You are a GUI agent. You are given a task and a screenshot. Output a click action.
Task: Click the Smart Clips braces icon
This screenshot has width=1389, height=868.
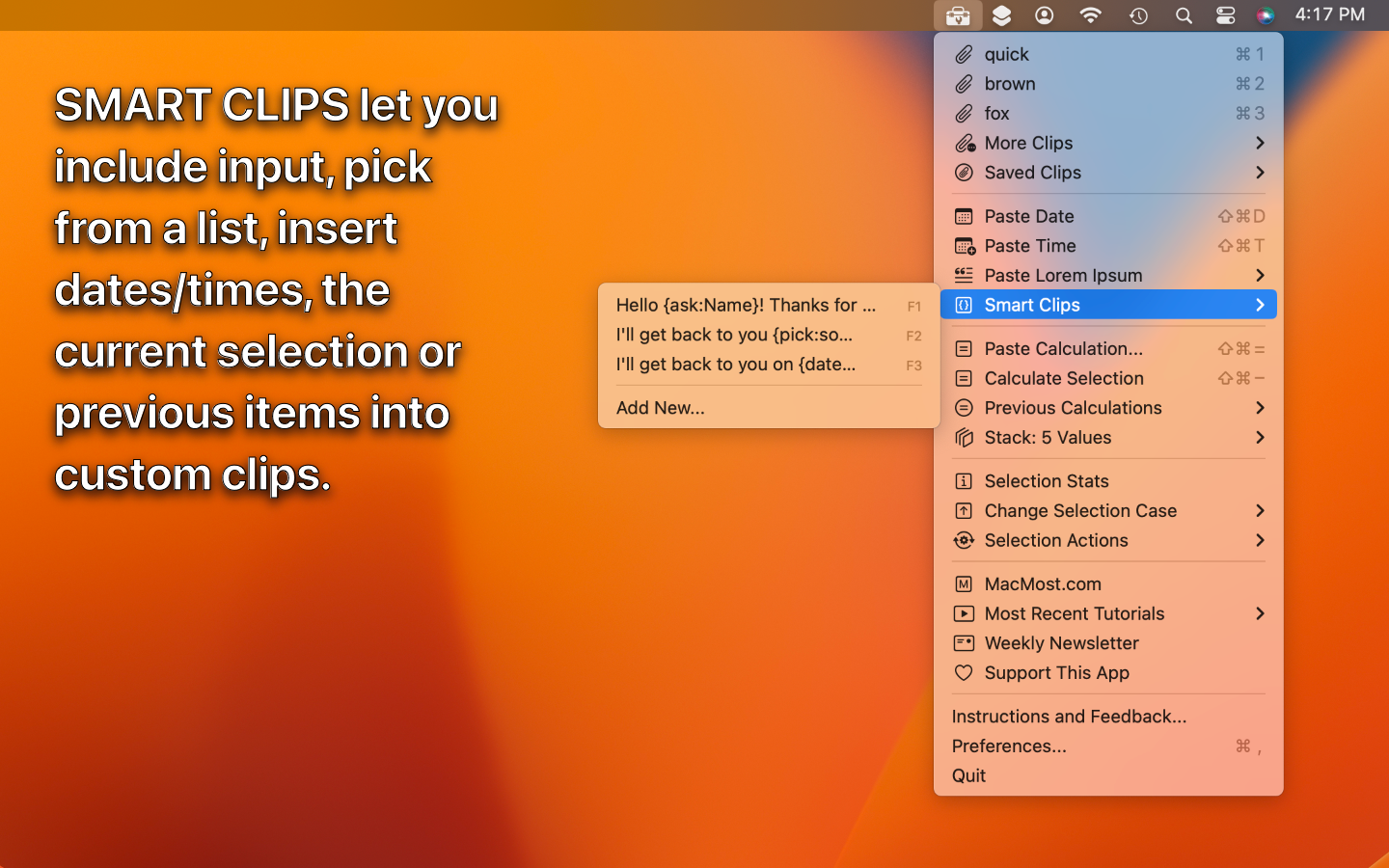(964, 305)
